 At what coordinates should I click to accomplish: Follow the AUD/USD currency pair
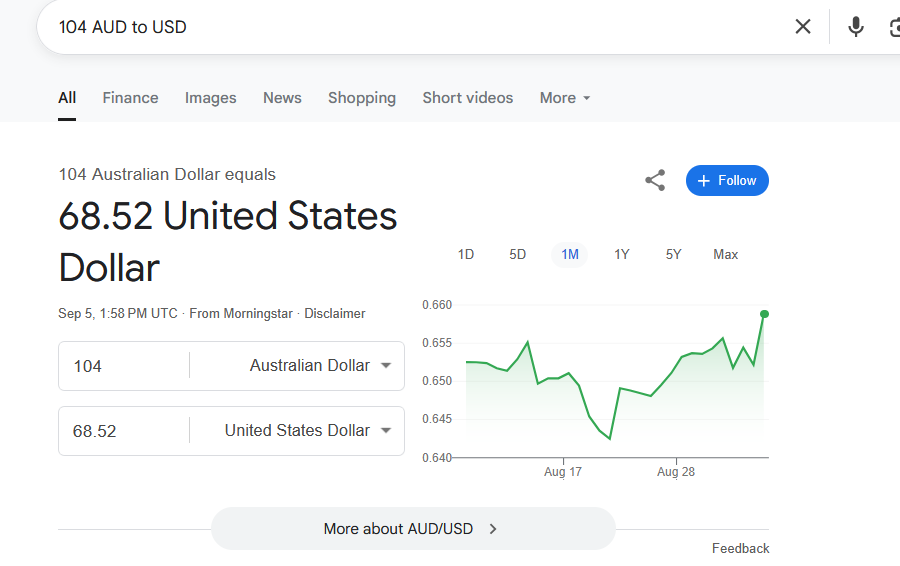(727, 181)
